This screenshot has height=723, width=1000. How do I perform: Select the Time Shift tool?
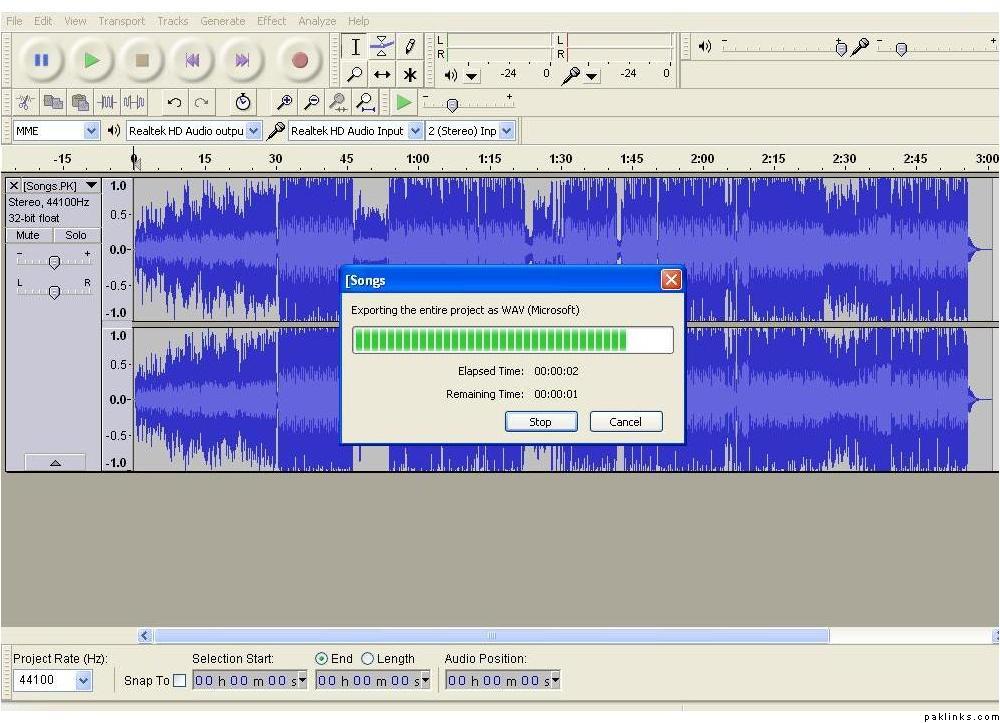point(382,74)
